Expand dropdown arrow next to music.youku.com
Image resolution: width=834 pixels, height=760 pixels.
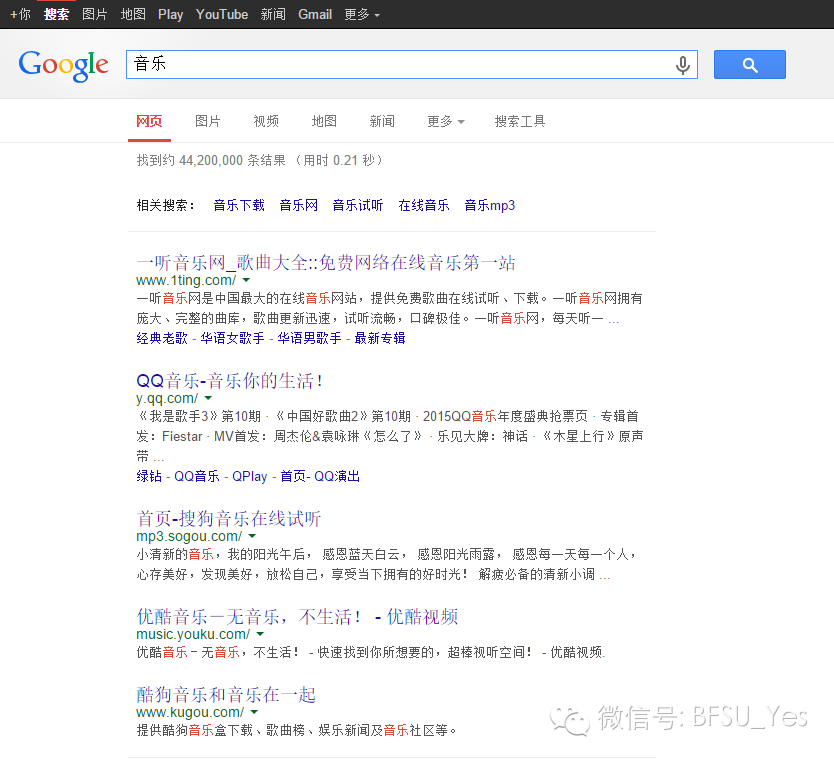coord(260,634)
